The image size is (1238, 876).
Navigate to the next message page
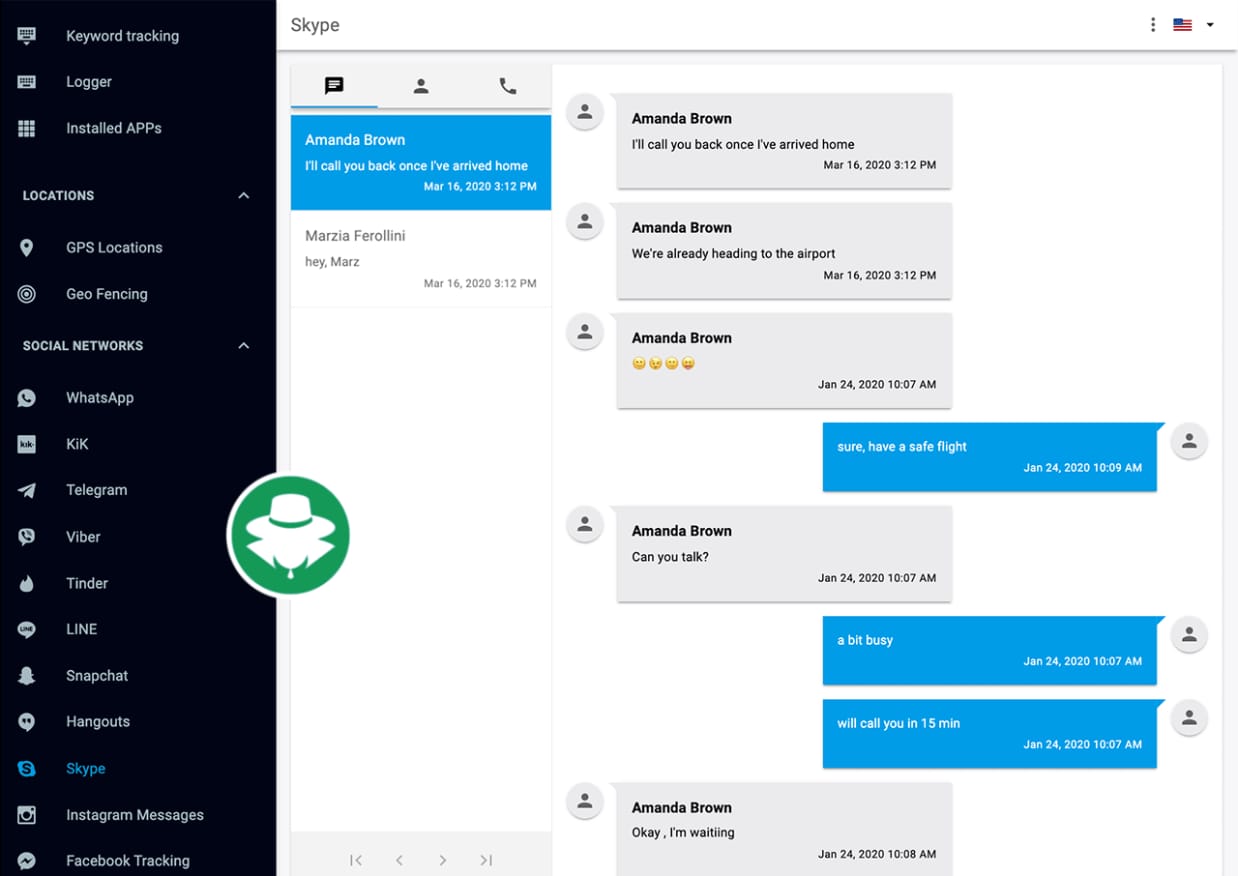[442, 859]
